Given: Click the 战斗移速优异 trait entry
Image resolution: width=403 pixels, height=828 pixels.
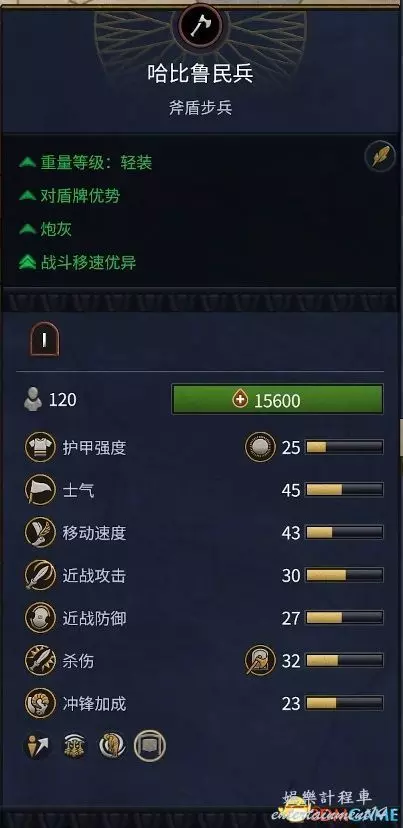Looking at the screenshot, I should click(x=78, y=262).
